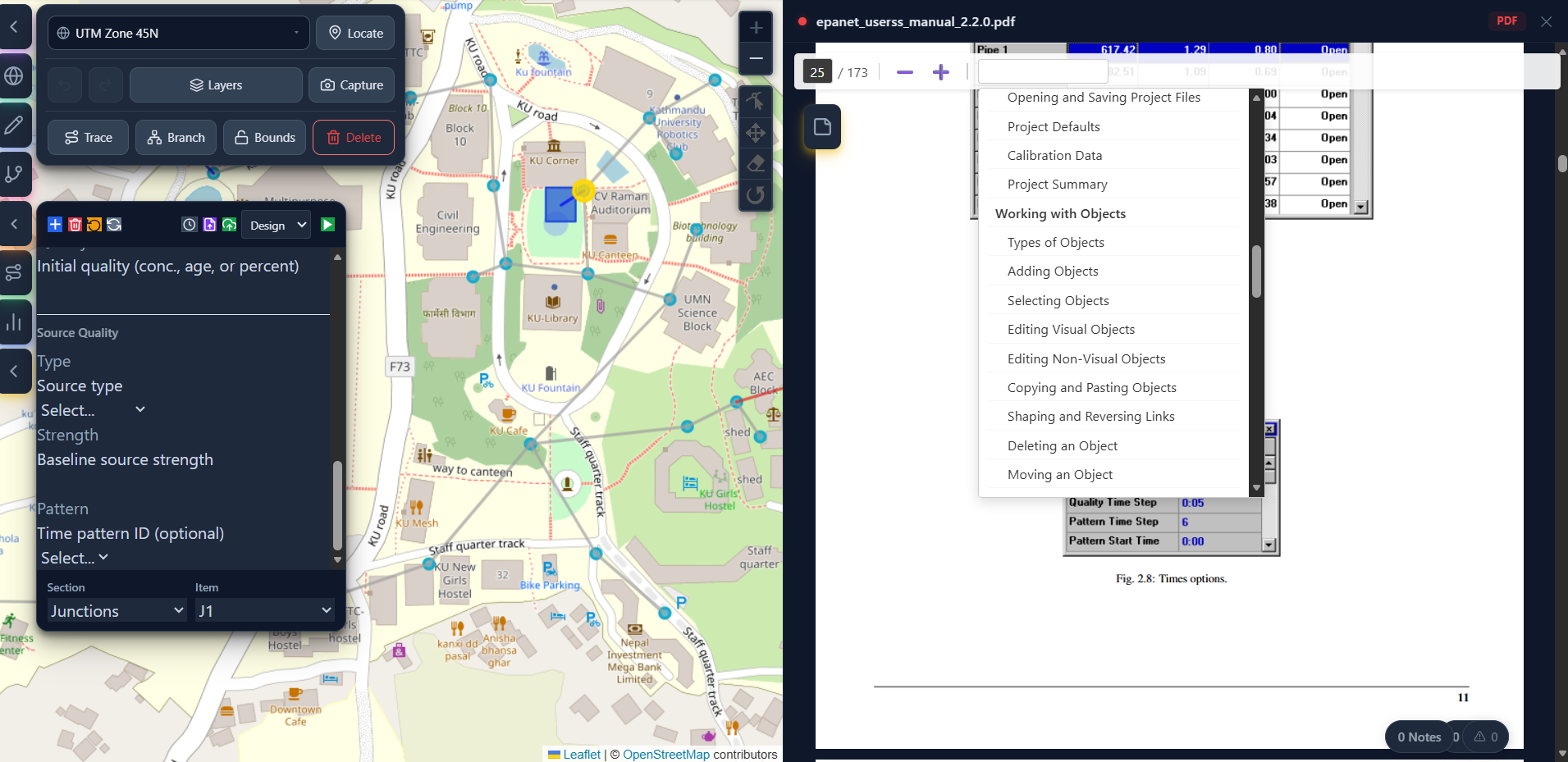The image size is (1568, 762).
Task: Click the redo arrow button
Action: [x=106, y=85]
